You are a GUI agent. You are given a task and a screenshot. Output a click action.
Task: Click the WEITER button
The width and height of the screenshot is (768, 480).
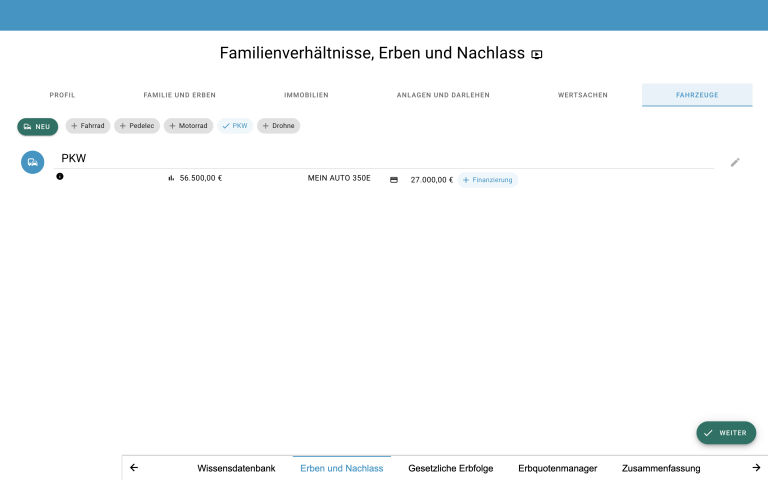click(726, 433)
